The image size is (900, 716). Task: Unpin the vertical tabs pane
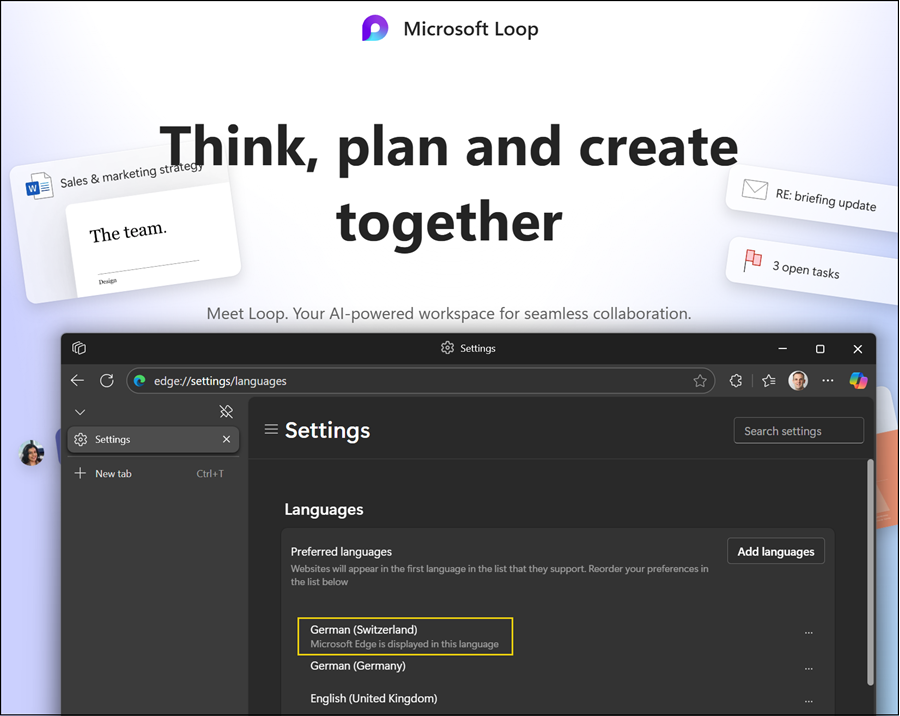(x=226, y=412)
